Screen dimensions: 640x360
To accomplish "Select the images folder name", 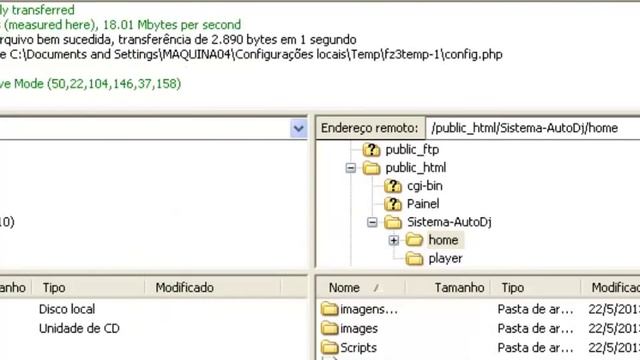I will tap(359, 329).
